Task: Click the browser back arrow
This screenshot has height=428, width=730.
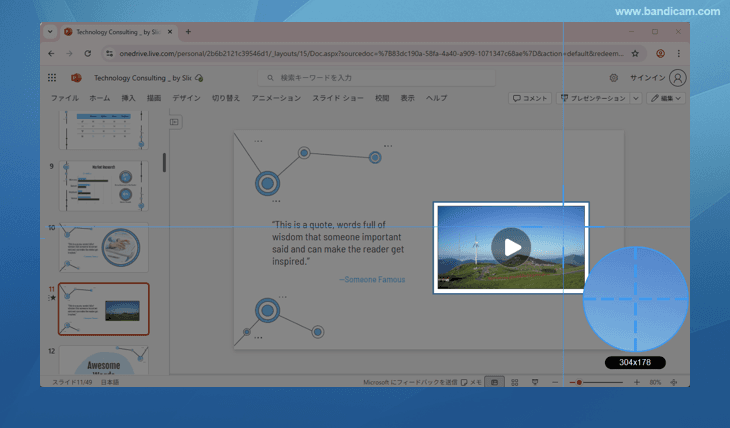Action: (51, 54)
